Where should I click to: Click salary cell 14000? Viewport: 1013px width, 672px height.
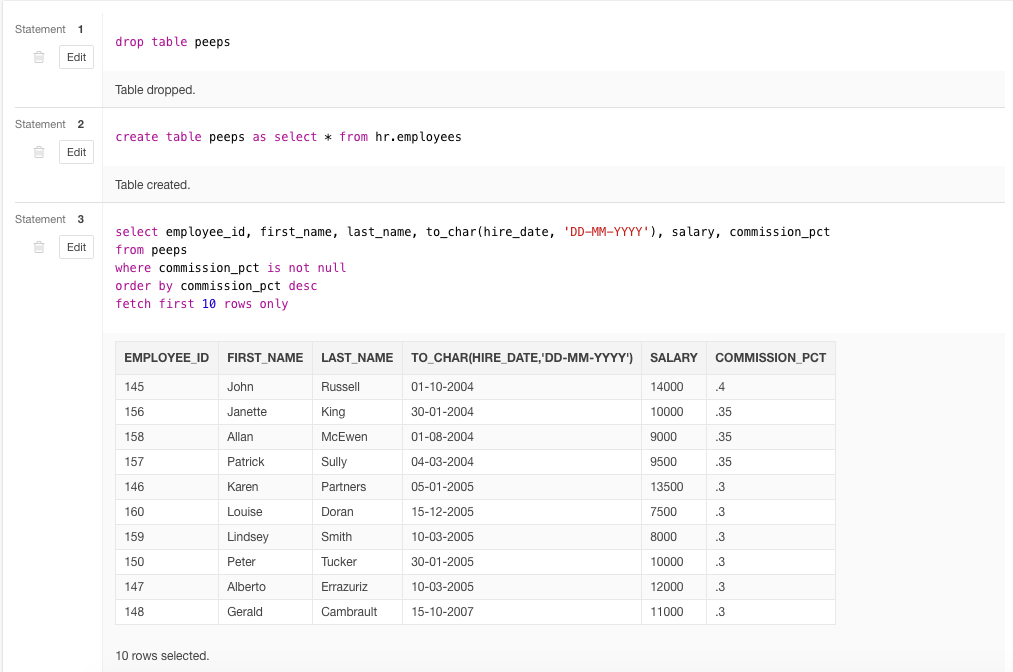click(x=674, y=387)
